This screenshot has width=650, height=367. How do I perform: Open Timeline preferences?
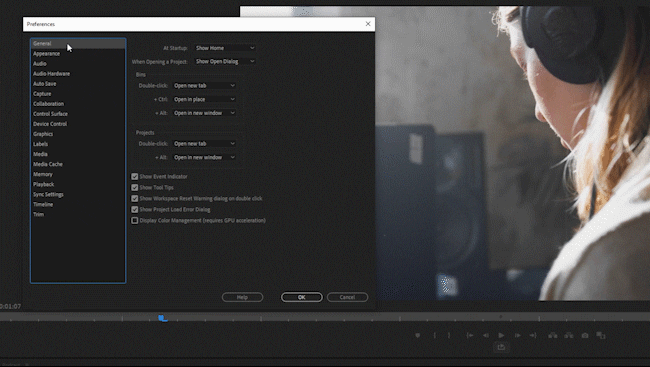[x=78, y=204]
